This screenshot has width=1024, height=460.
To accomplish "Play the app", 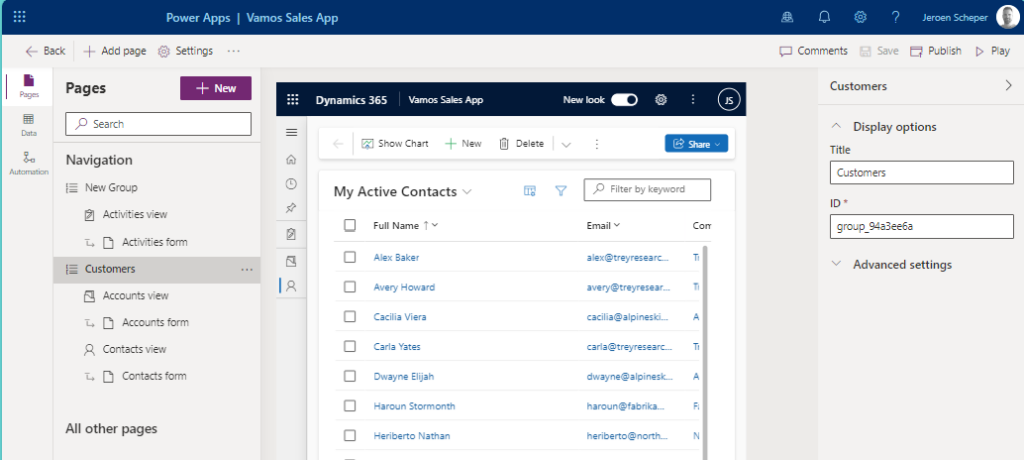I will coord(993,51).
